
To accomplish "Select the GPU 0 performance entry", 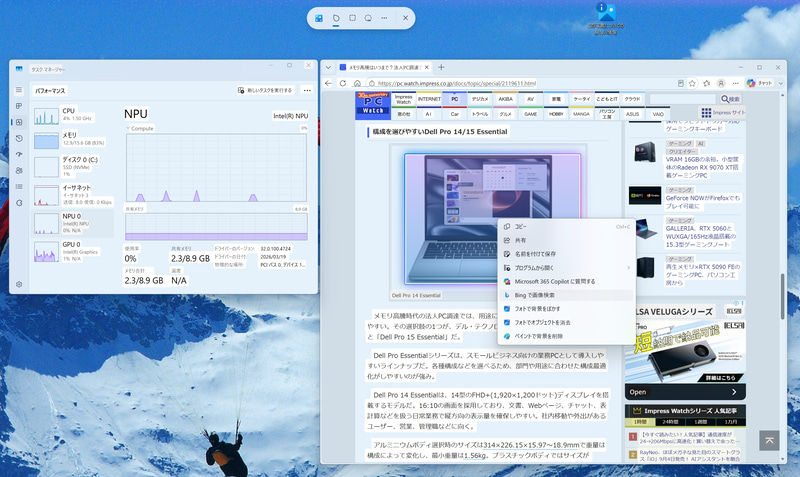I will [x=72, y=251].
